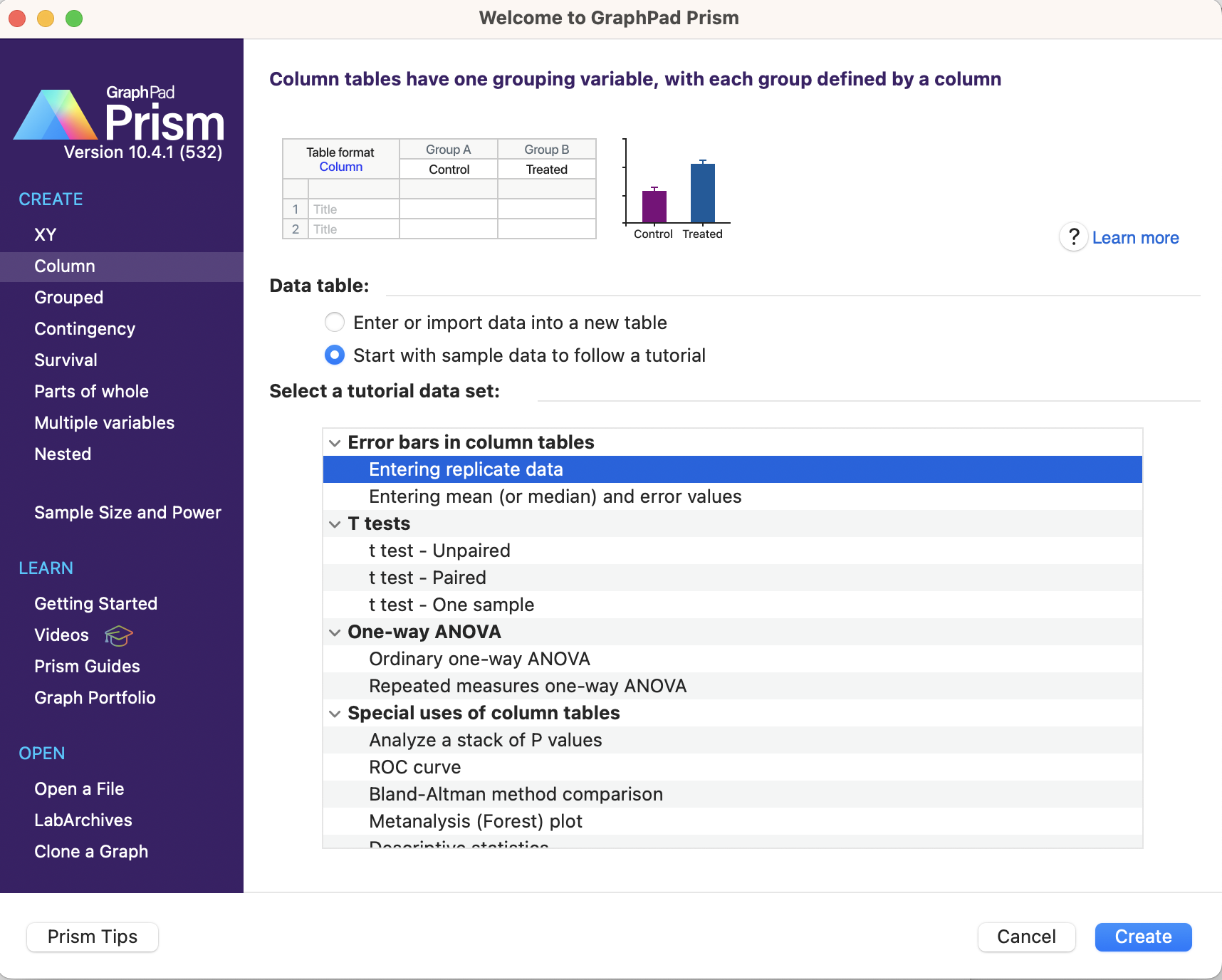The height and width of the screenshot is (980, 1222).
Task: Click the Cancel button
Action: click(1026, 937)
